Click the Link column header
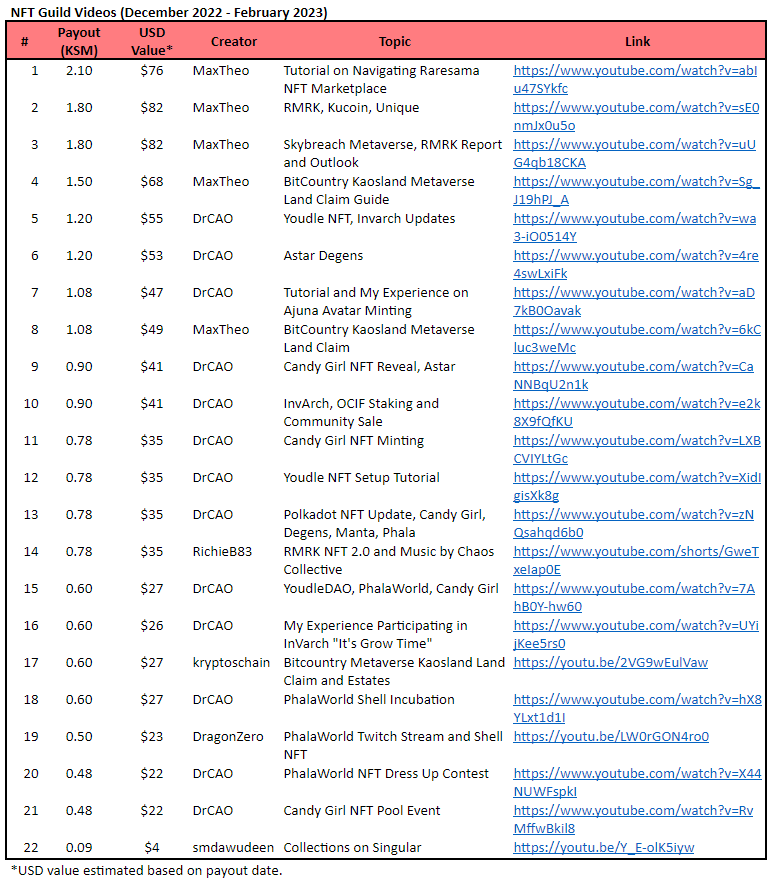 [x=638, y=42]
